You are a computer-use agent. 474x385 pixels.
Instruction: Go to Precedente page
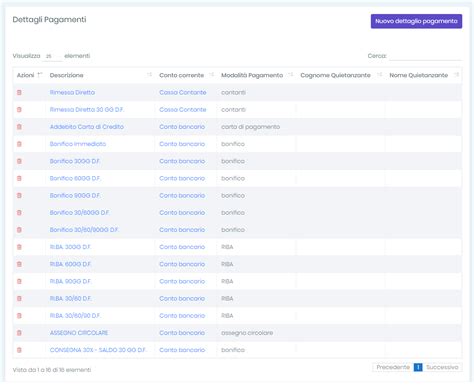[x=393, y=367]
